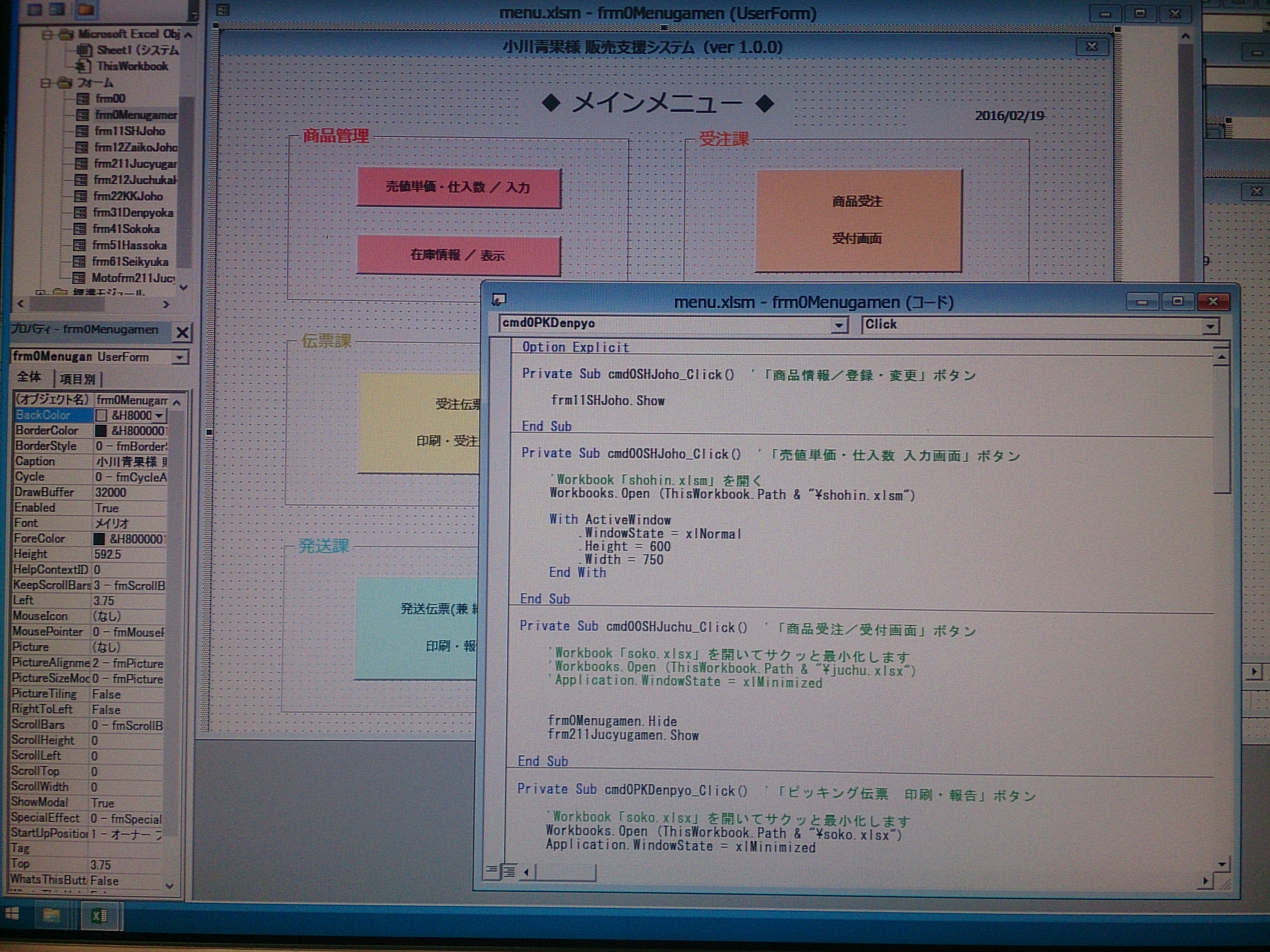Screen dimensions: 1270x952
Task: Click the UserForm designer window title icon
Action: (222, 10)
